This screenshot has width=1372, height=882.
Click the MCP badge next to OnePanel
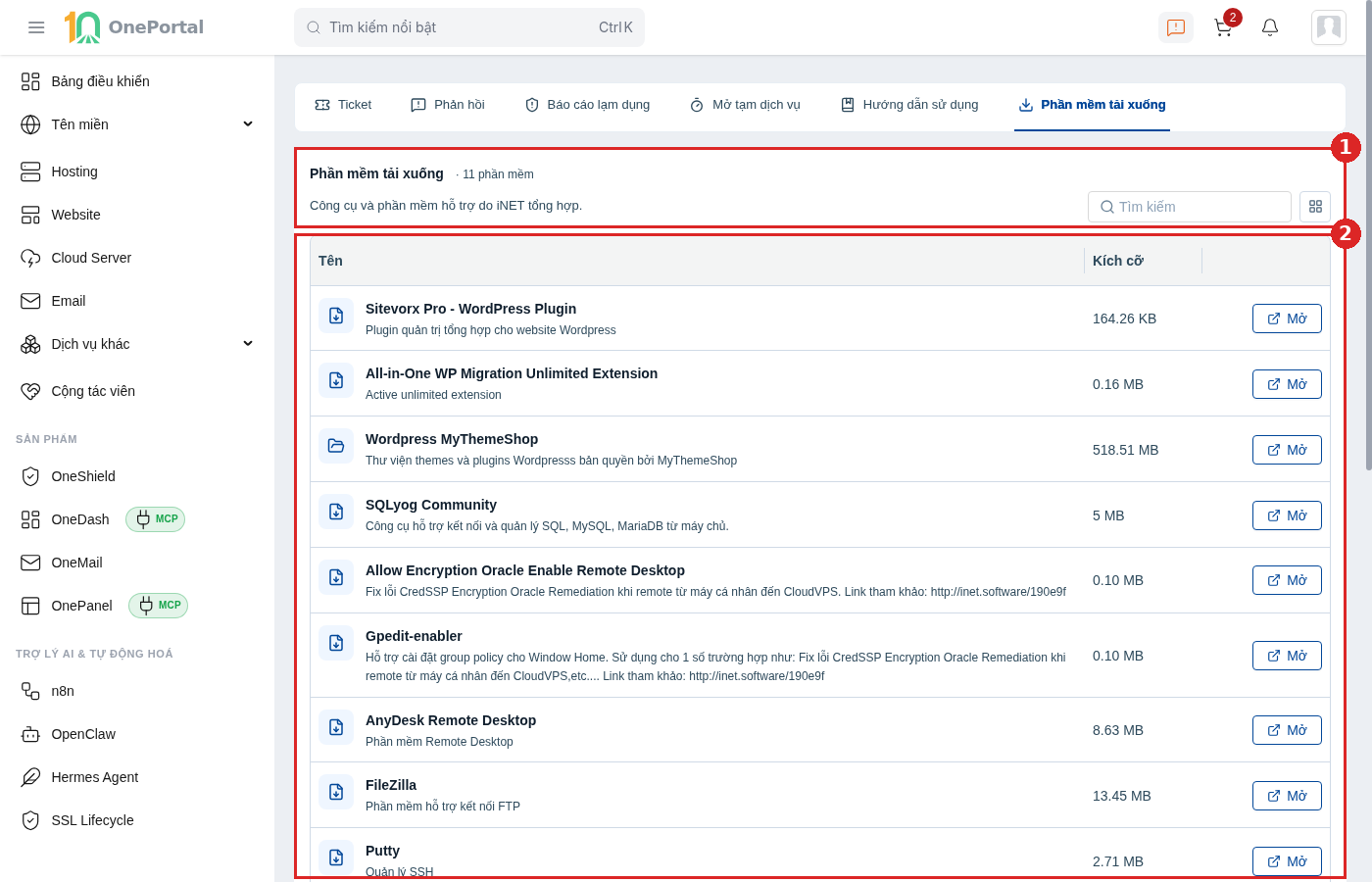[159, 606]
